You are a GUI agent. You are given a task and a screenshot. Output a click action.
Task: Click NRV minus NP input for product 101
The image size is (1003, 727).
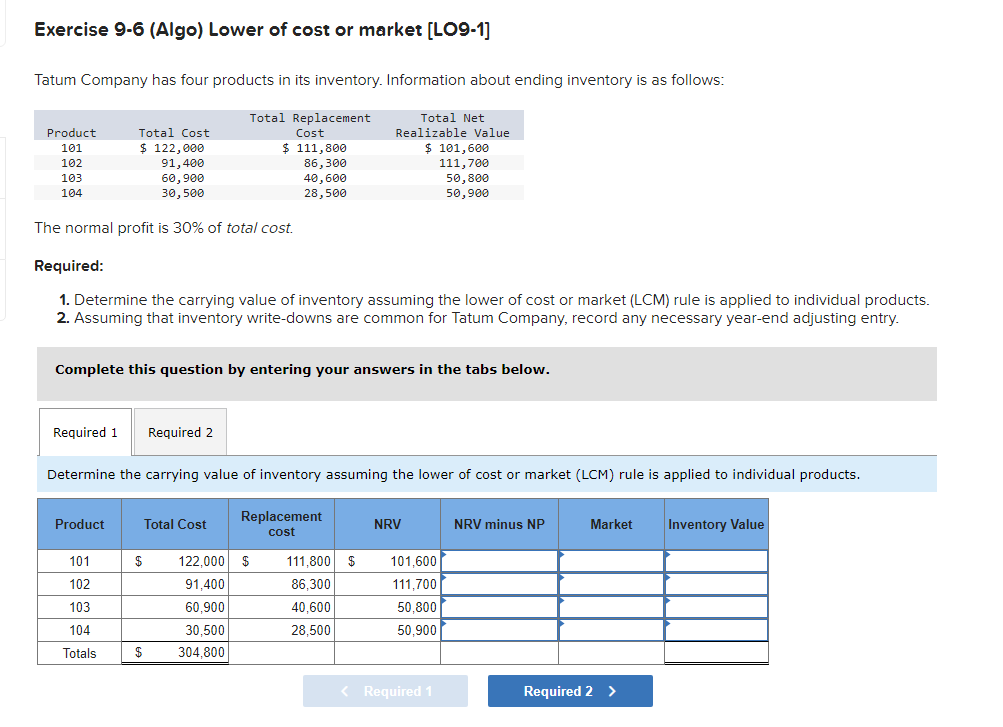click(x=499, y=561)
